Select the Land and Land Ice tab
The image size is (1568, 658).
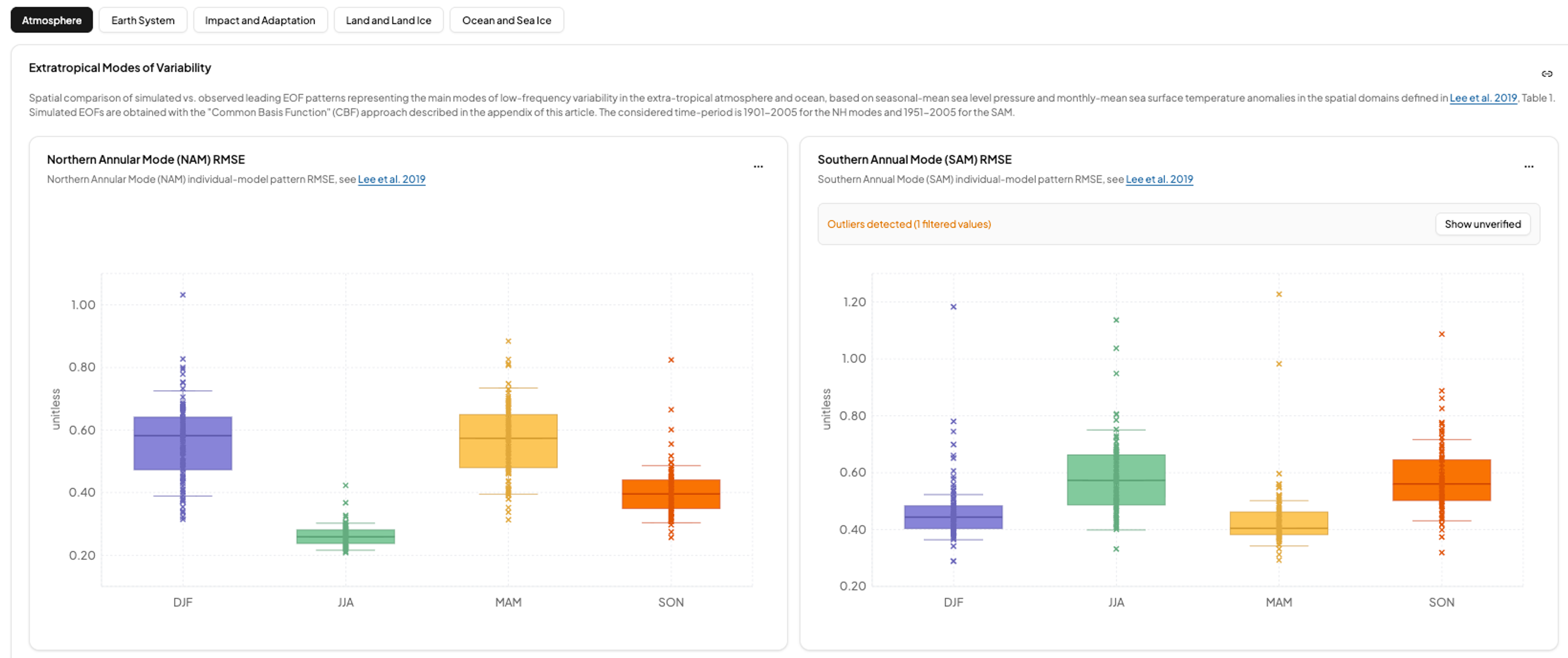(x=388, y=20)
